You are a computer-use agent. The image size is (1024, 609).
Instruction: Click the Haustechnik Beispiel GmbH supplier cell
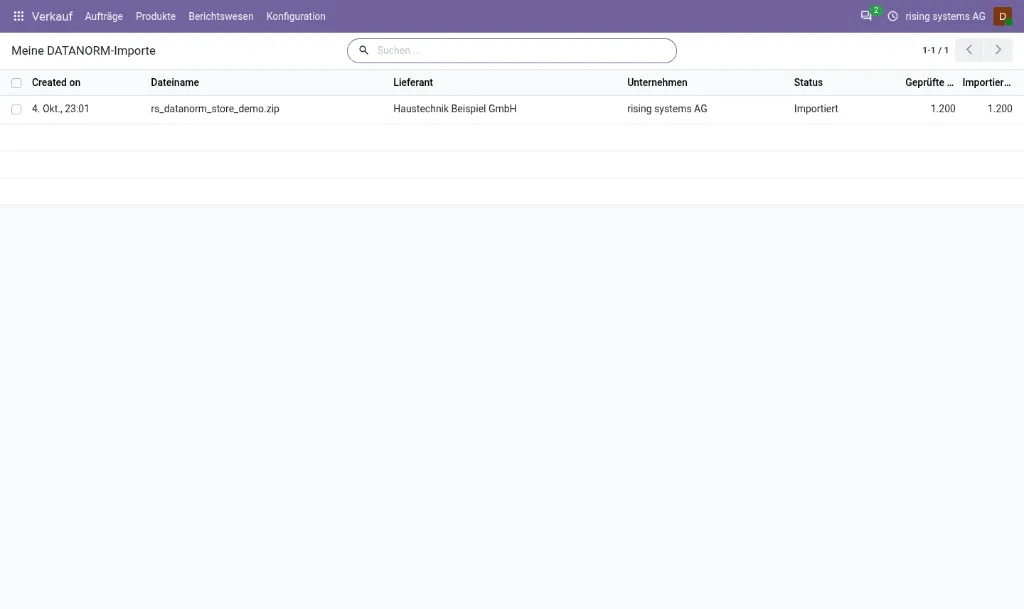click(455, 108)
